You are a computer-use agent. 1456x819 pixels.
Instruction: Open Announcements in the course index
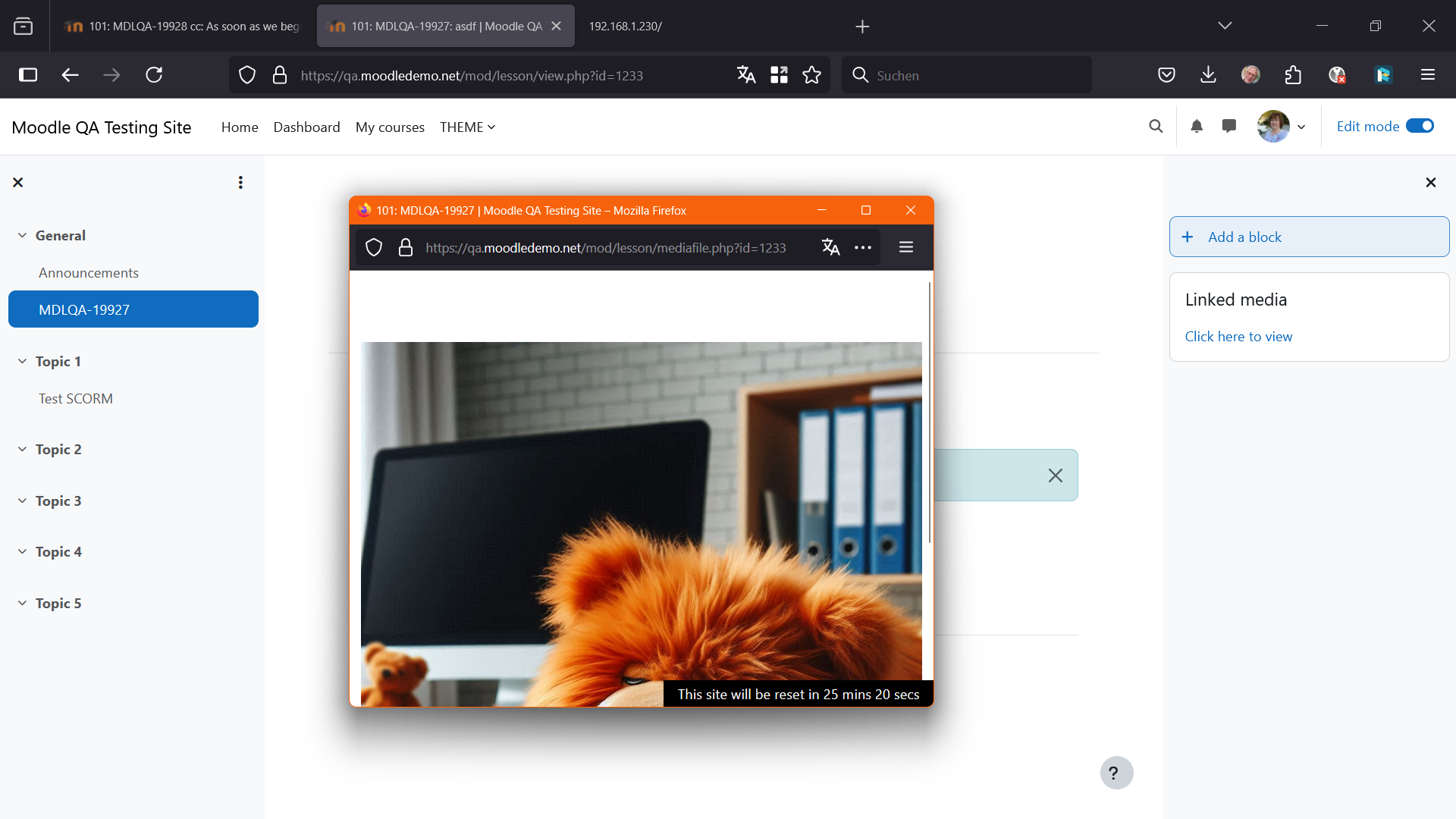click(x=89, y=273)
